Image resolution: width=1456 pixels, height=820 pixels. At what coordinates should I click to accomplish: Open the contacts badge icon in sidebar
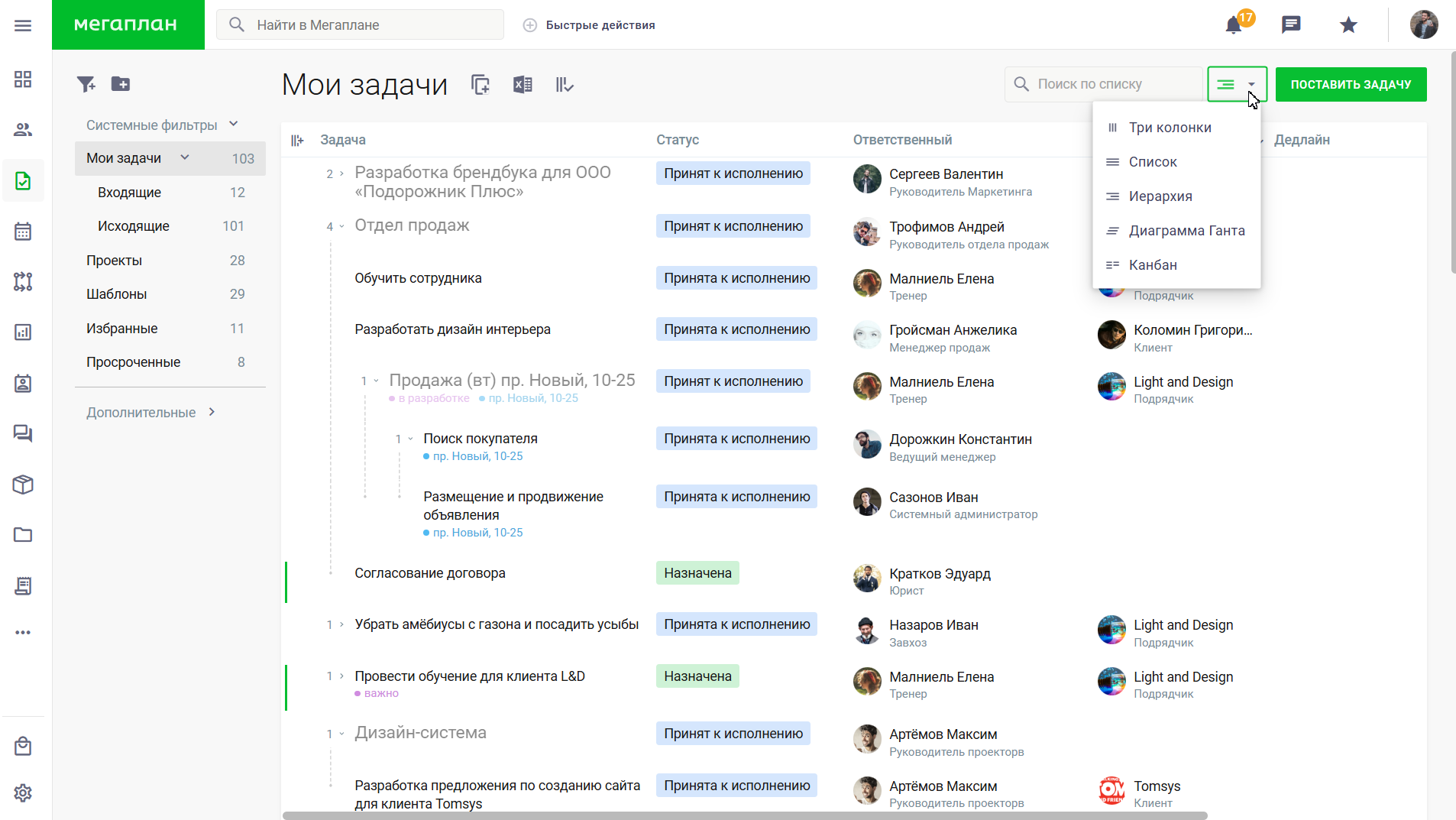tap(23, 383)
